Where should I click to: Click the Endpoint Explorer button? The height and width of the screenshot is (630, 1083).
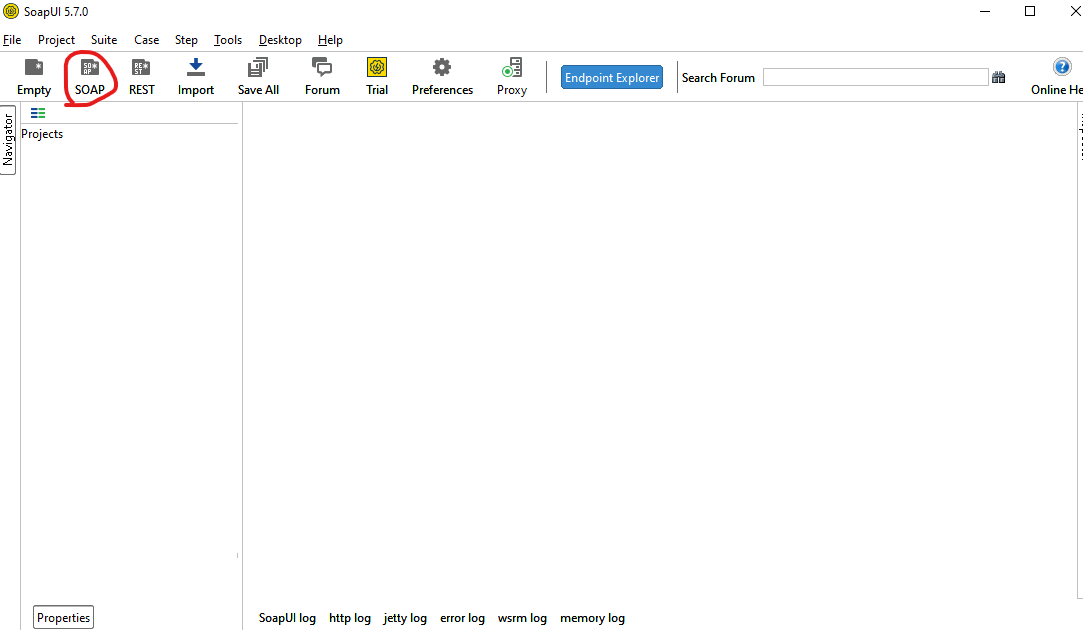[x=612, y=77]
